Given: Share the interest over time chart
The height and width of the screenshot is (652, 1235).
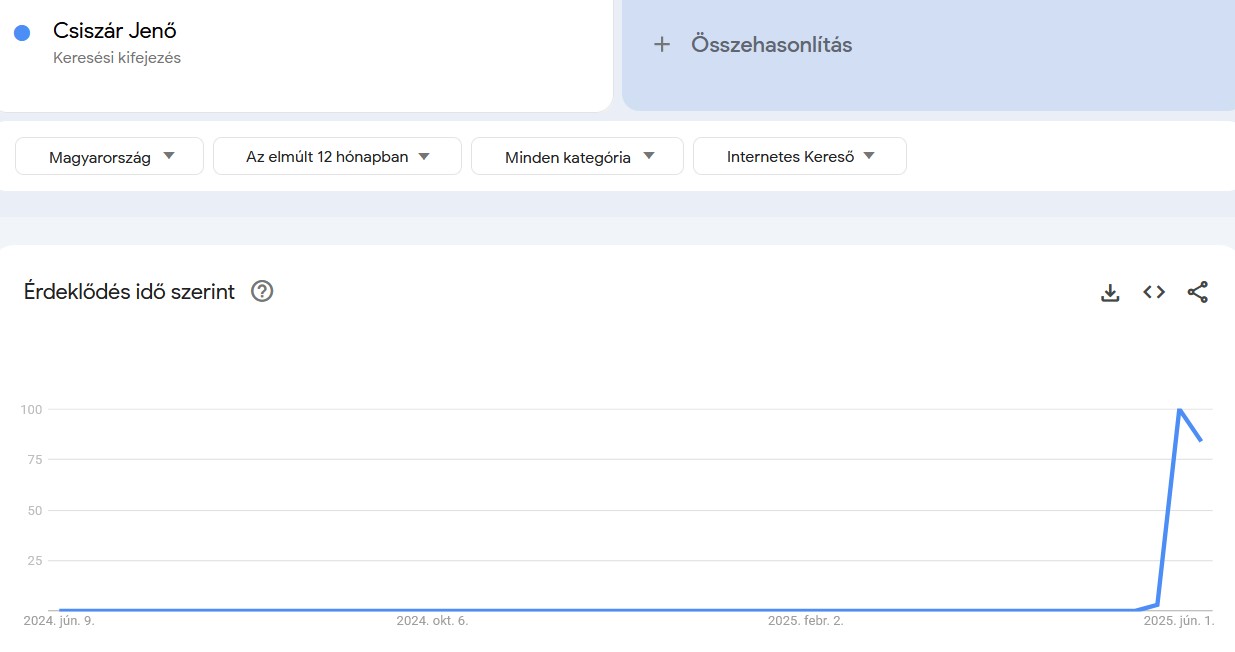Looking at the screenshot, I should pos(1197,292).
